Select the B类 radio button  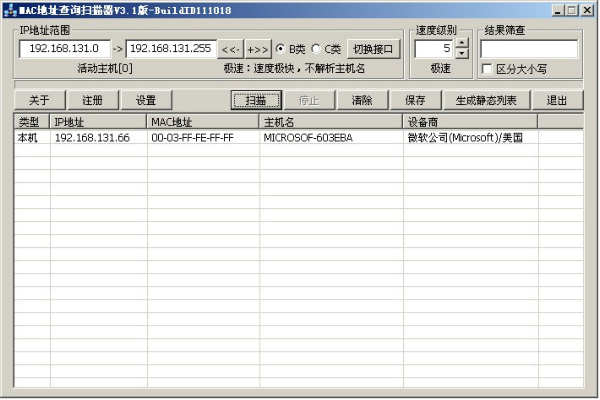point(281,48)
